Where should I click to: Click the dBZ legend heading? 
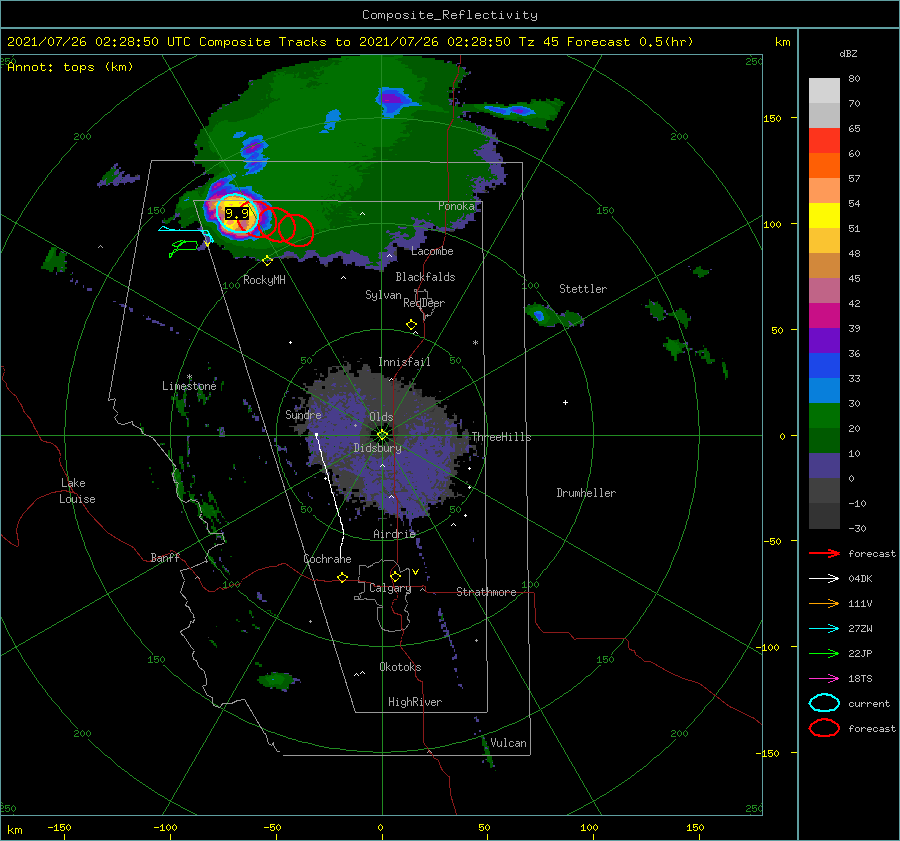point(848,54)
